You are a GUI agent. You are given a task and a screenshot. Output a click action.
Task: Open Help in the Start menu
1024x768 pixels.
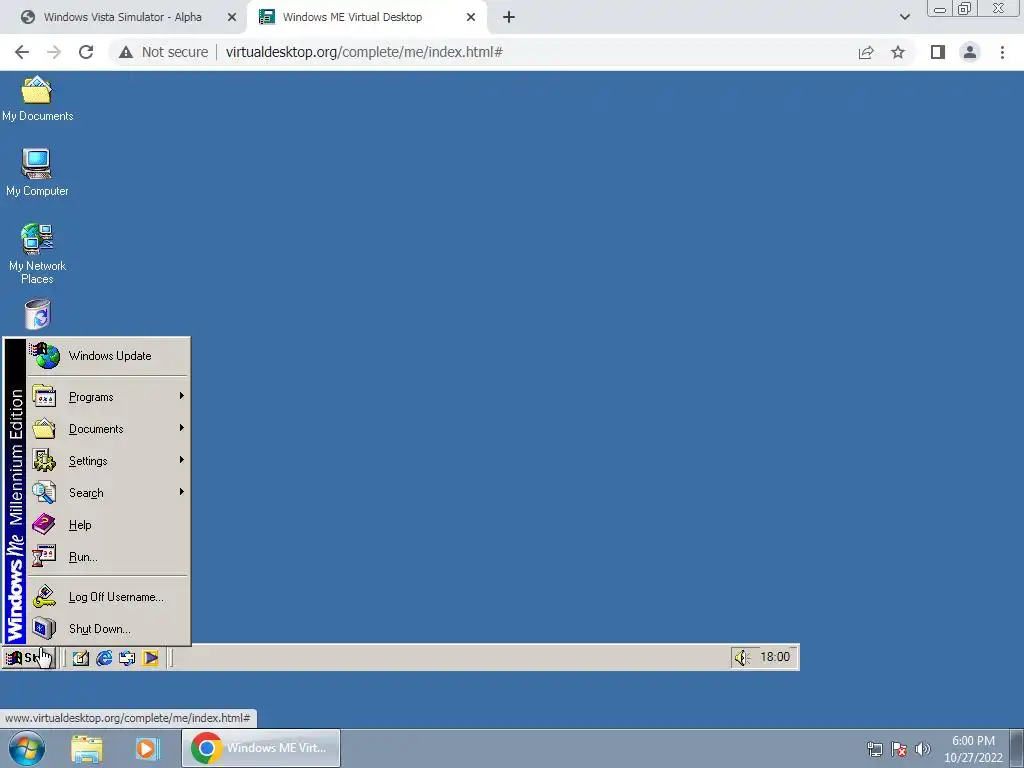click(108, 524)
